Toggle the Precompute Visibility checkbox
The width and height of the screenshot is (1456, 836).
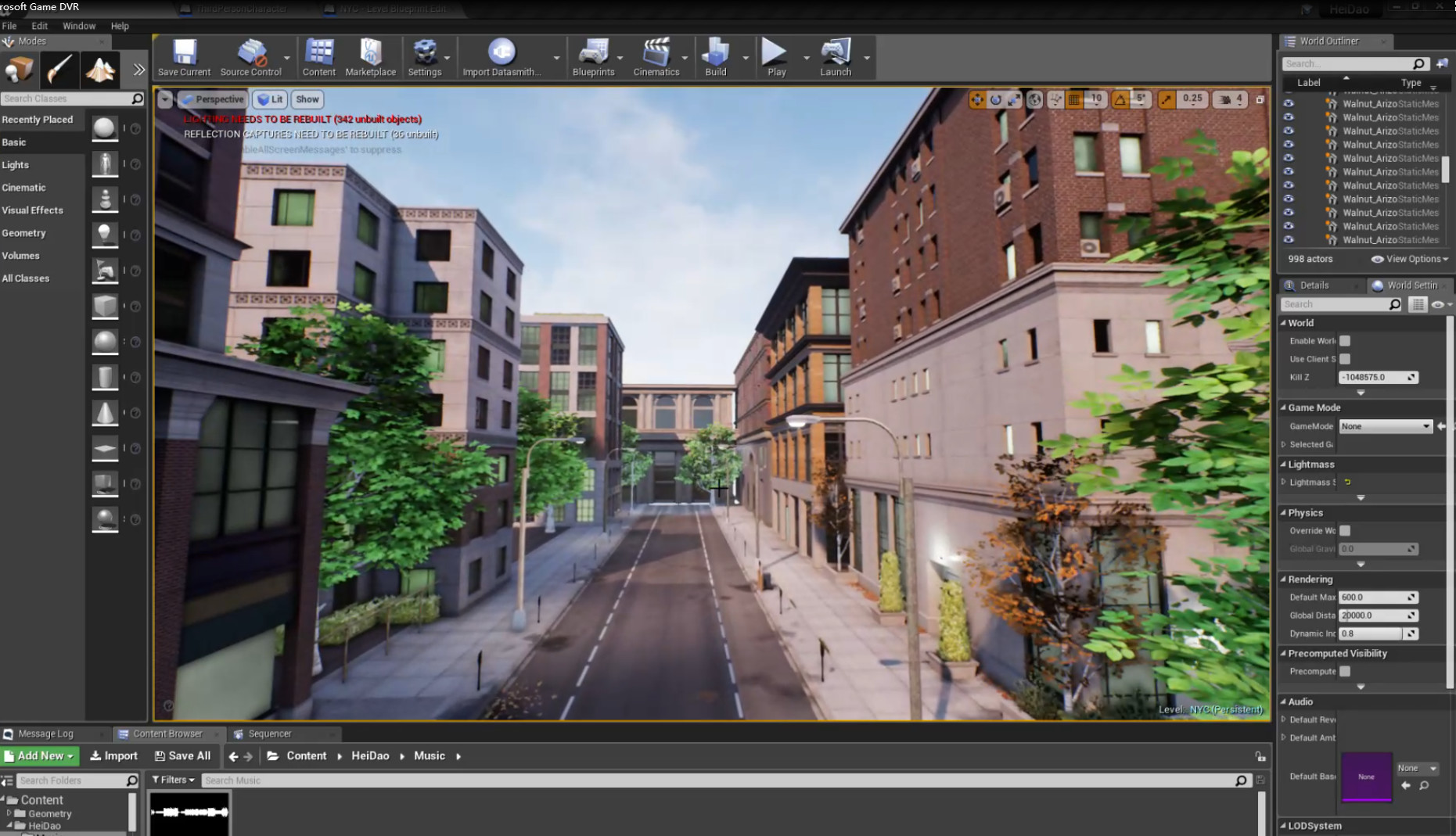point(1345,672)
